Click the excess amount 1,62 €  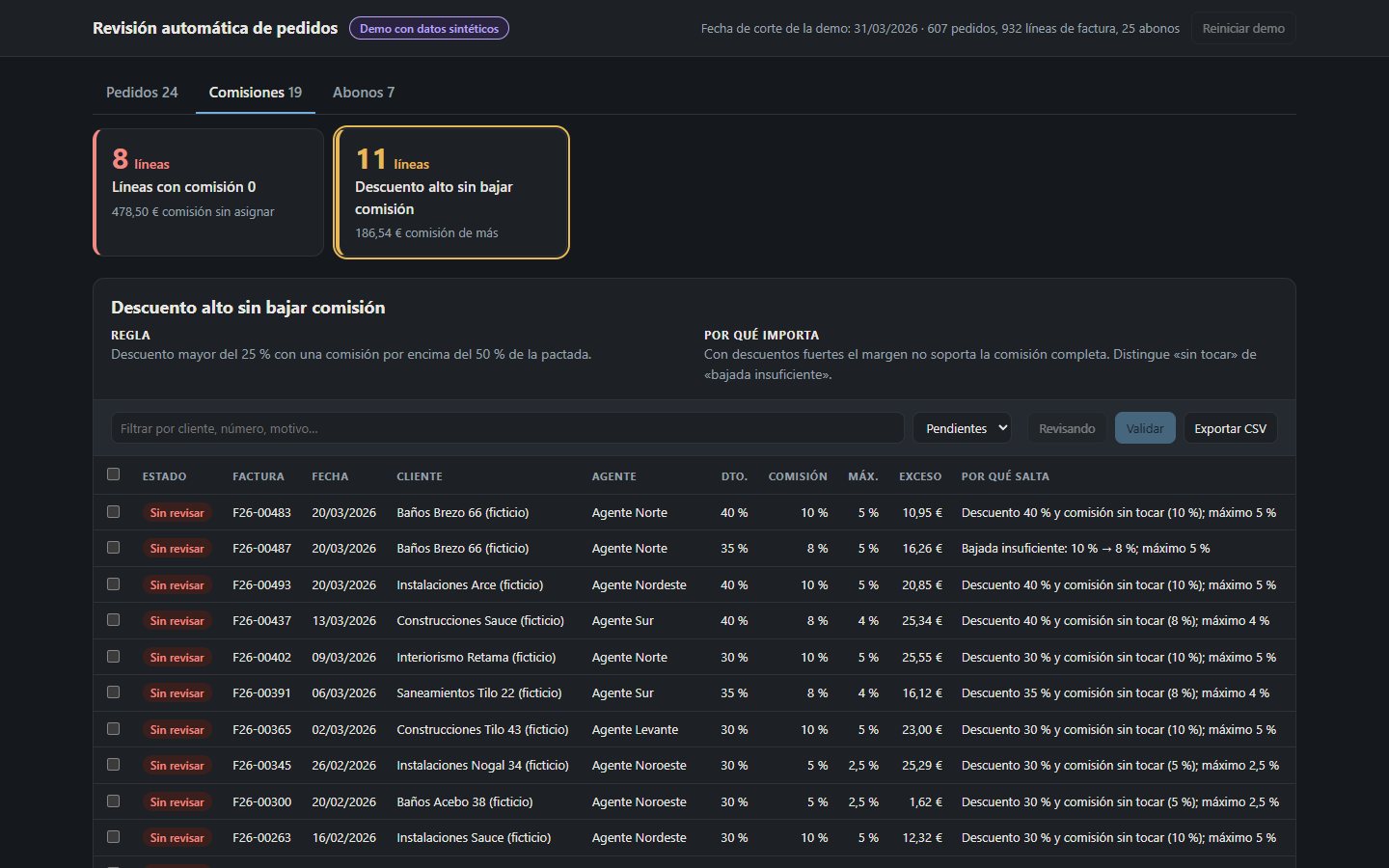(926, 801)
